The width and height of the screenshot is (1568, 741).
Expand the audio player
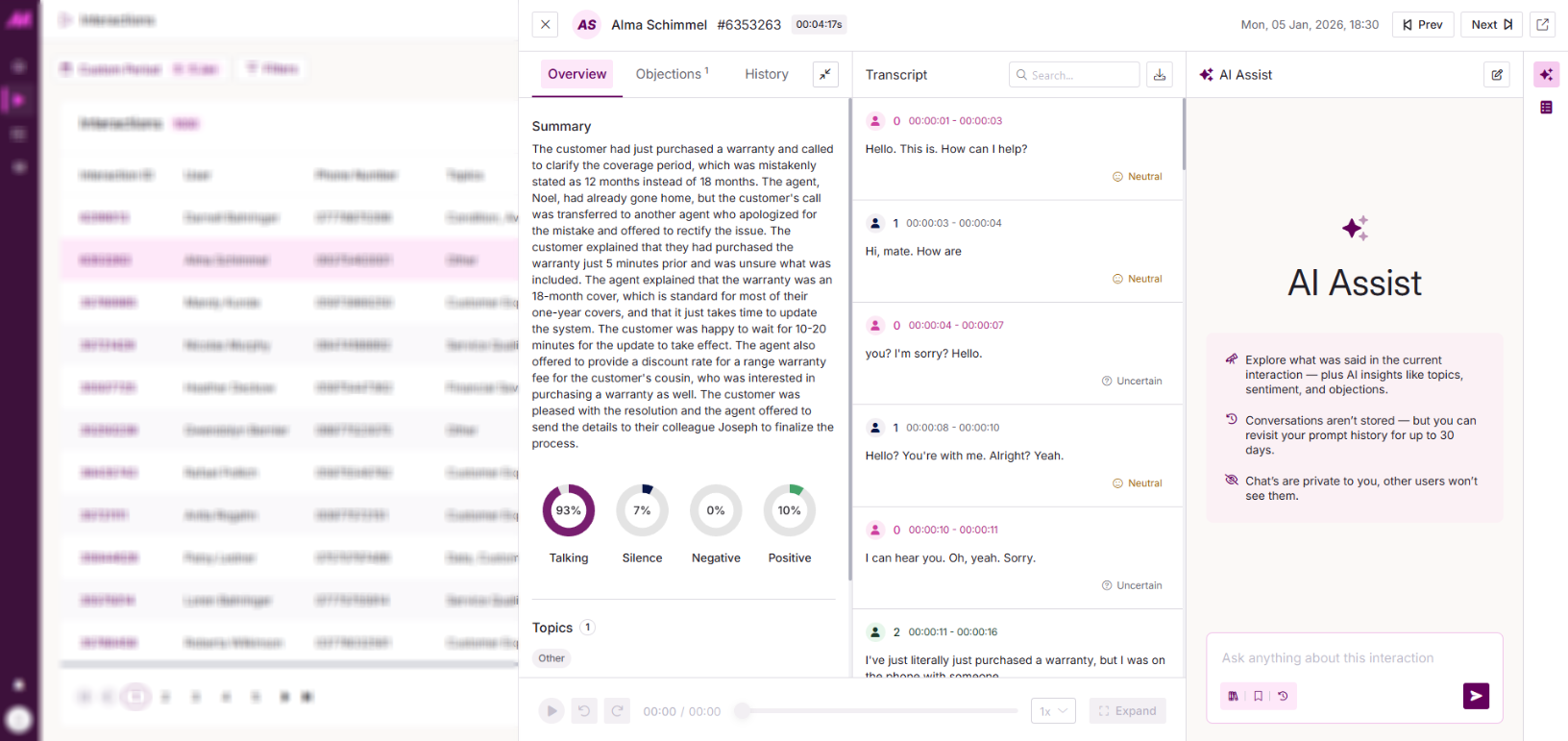tap(1127, 711)
